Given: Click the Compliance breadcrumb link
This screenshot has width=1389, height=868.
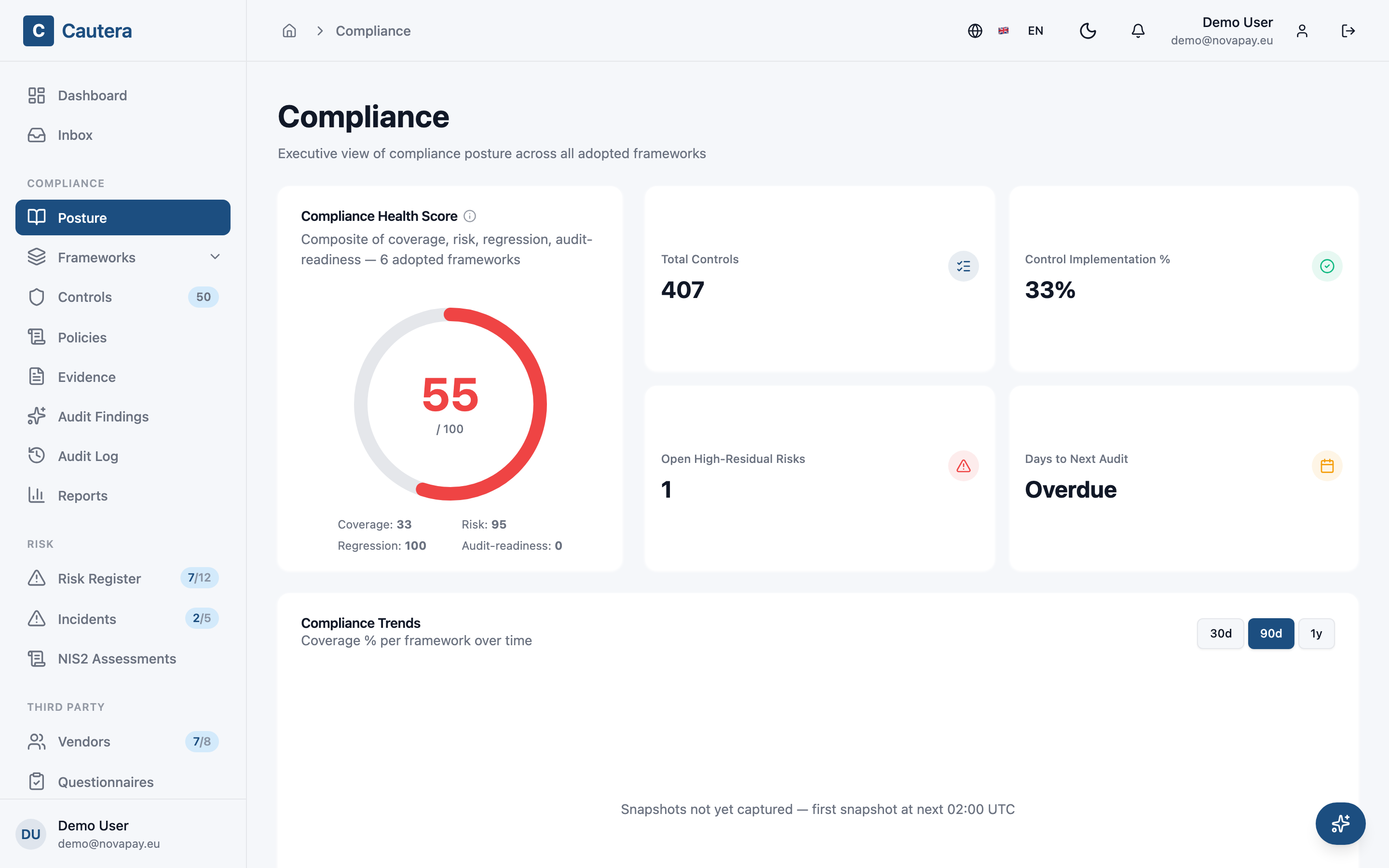Looking at the screenshot, I should point(373,30).
